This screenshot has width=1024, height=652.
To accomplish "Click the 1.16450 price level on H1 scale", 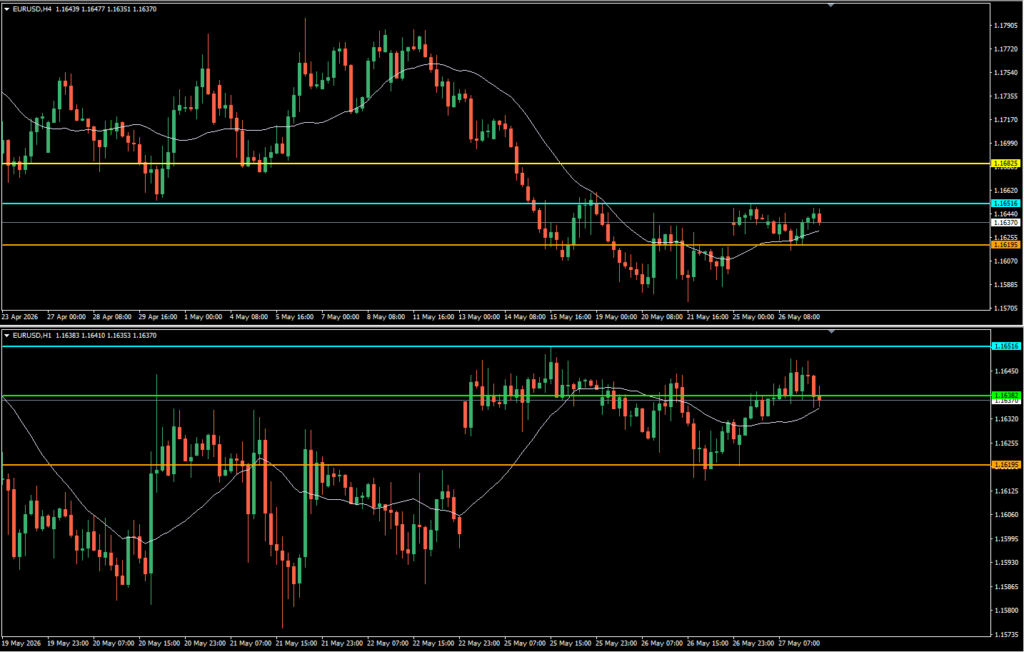I will tap(1007, 370).
